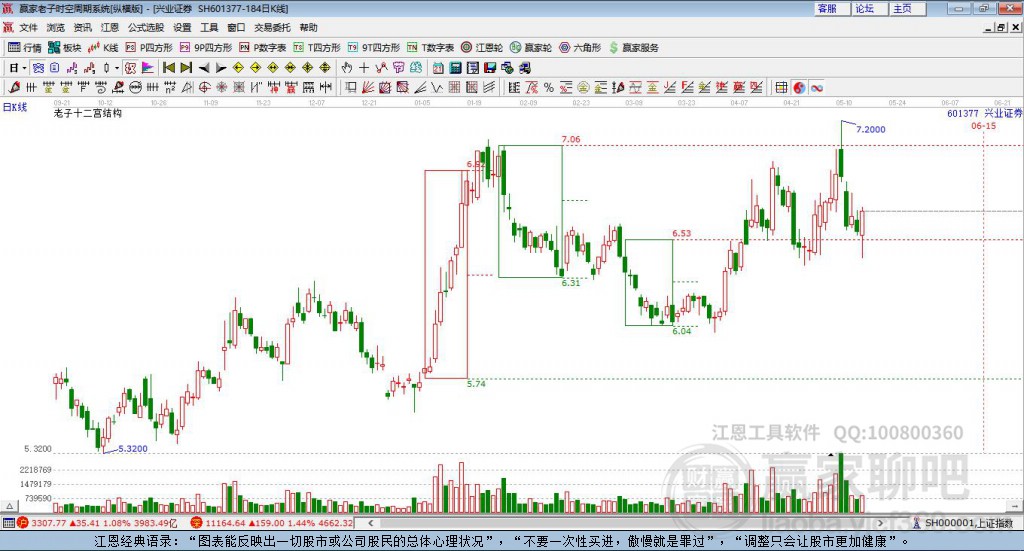This screenshot has width=1024, height=551.
Task: Open the 行情 quotes view
Action: [24, 48]
